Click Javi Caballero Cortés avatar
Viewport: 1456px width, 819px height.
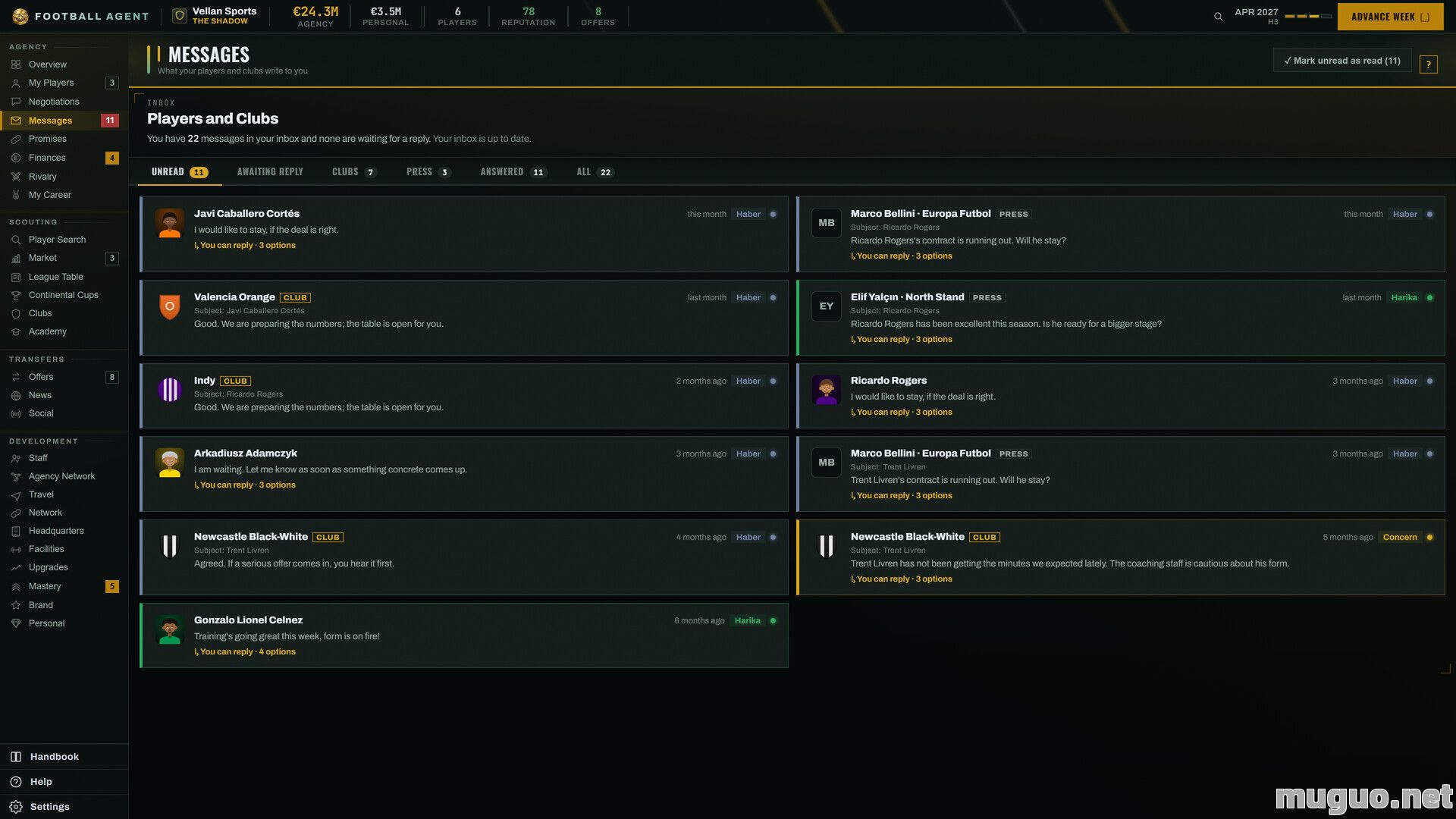170,223
